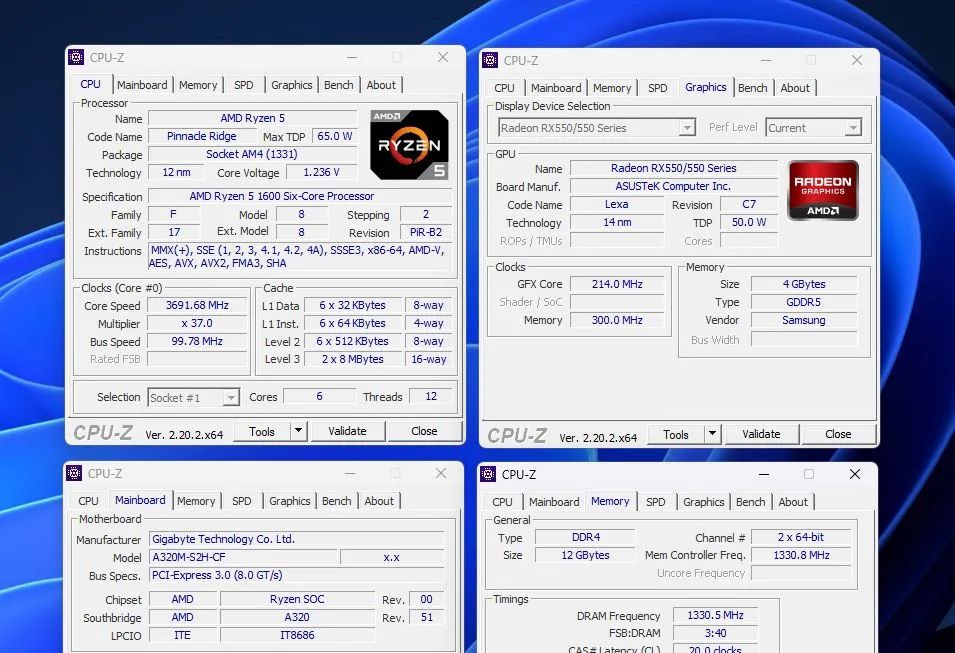Select CPU tab in the bottom-right Memory window
Screen dimensions: 955x653
coord(502,502)
